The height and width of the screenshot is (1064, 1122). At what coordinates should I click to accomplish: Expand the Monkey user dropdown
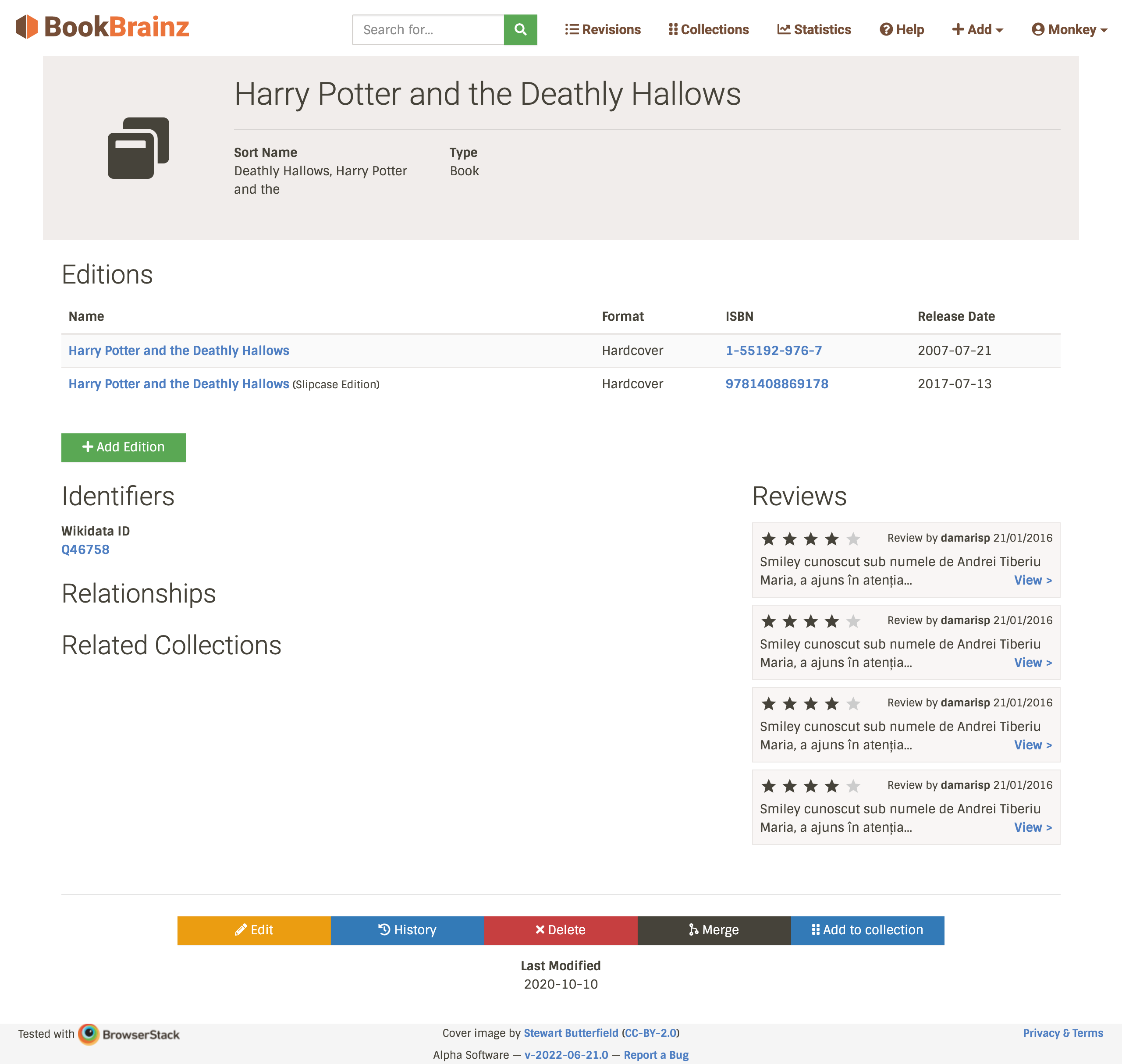pyautogui.click(x=1069, y=29)
